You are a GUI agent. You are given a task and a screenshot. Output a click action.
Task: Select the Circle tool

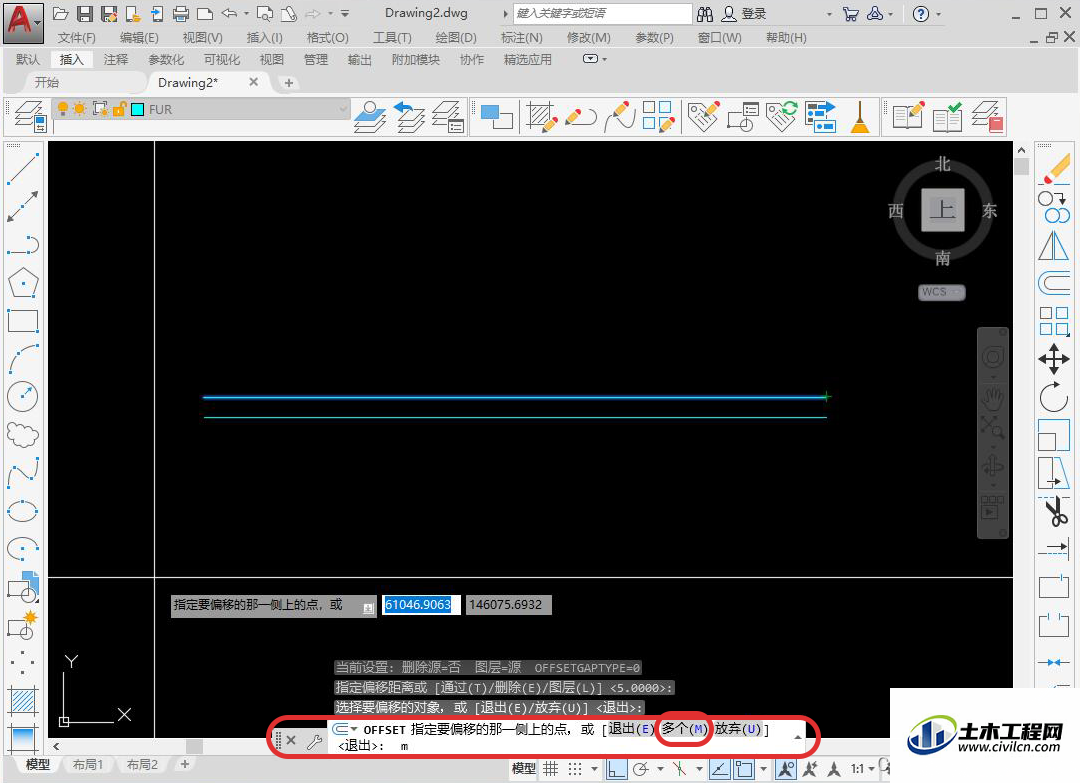[23, 397]
